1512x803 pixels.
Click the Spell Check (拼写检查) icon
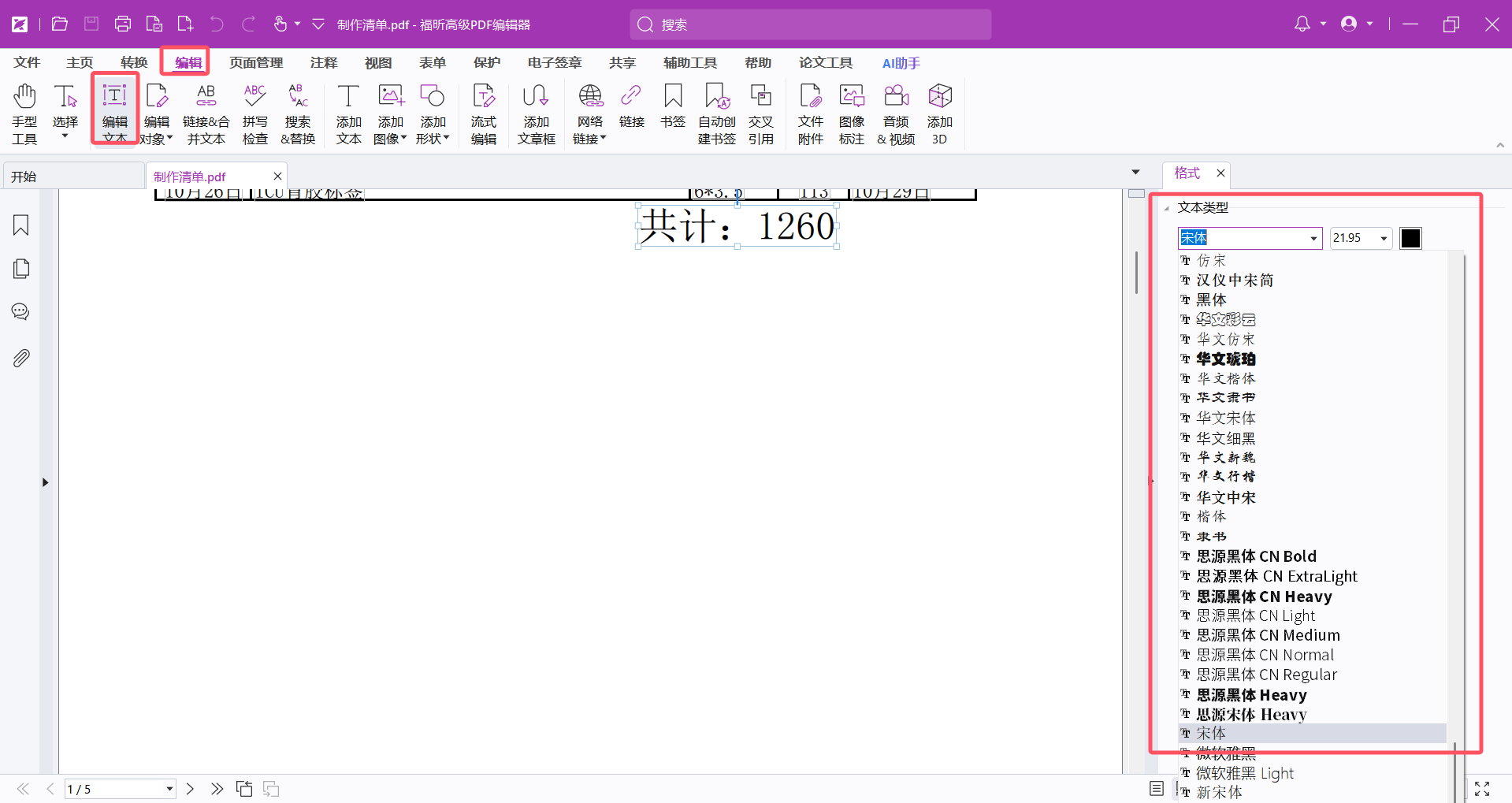(x=254, y=114)
